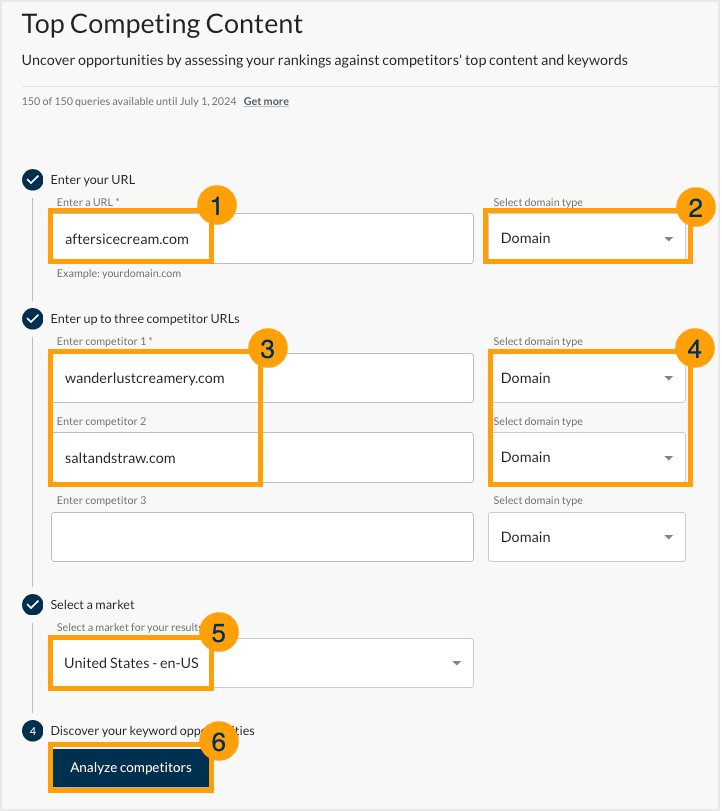The width and height of the screenshot is (722, 811).
Task: Click orange callout badge number 6
Action: [218, 741]
